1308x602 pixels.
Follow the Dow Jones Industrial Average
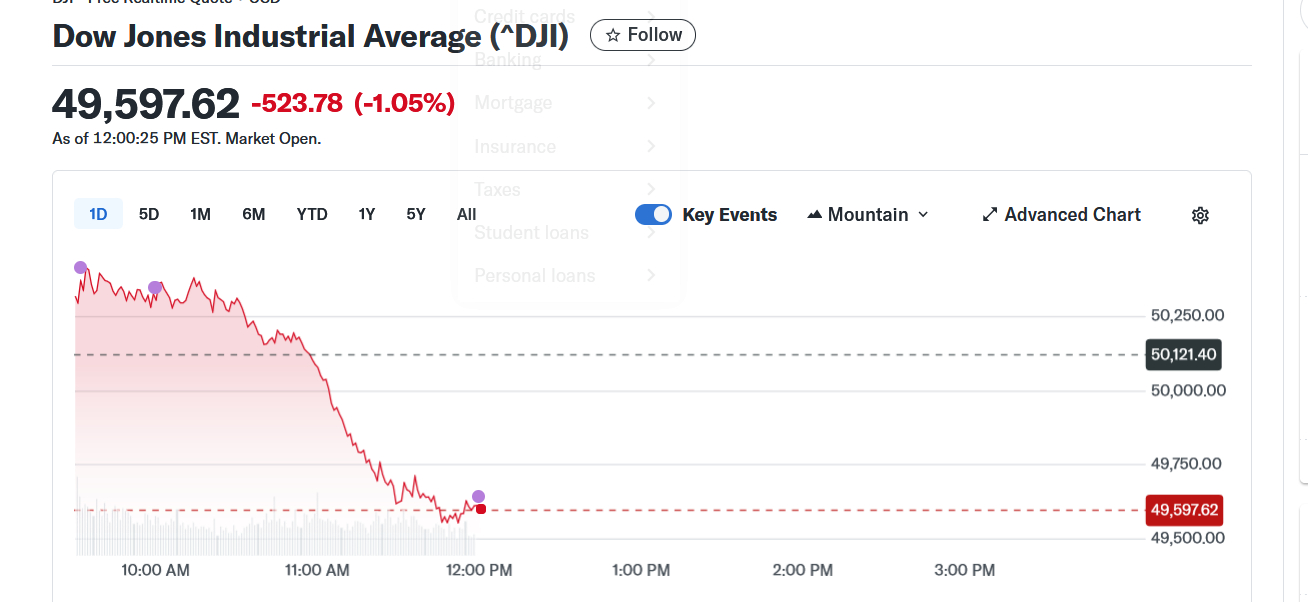(643, 35)
